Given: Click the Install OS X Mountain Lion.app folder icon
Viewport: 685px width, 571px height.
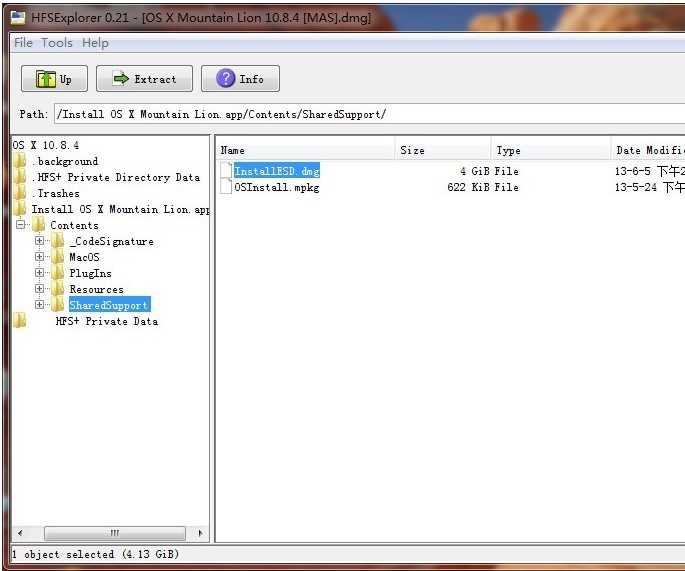Looking at the screenshot, I should (x=20, y=209).
